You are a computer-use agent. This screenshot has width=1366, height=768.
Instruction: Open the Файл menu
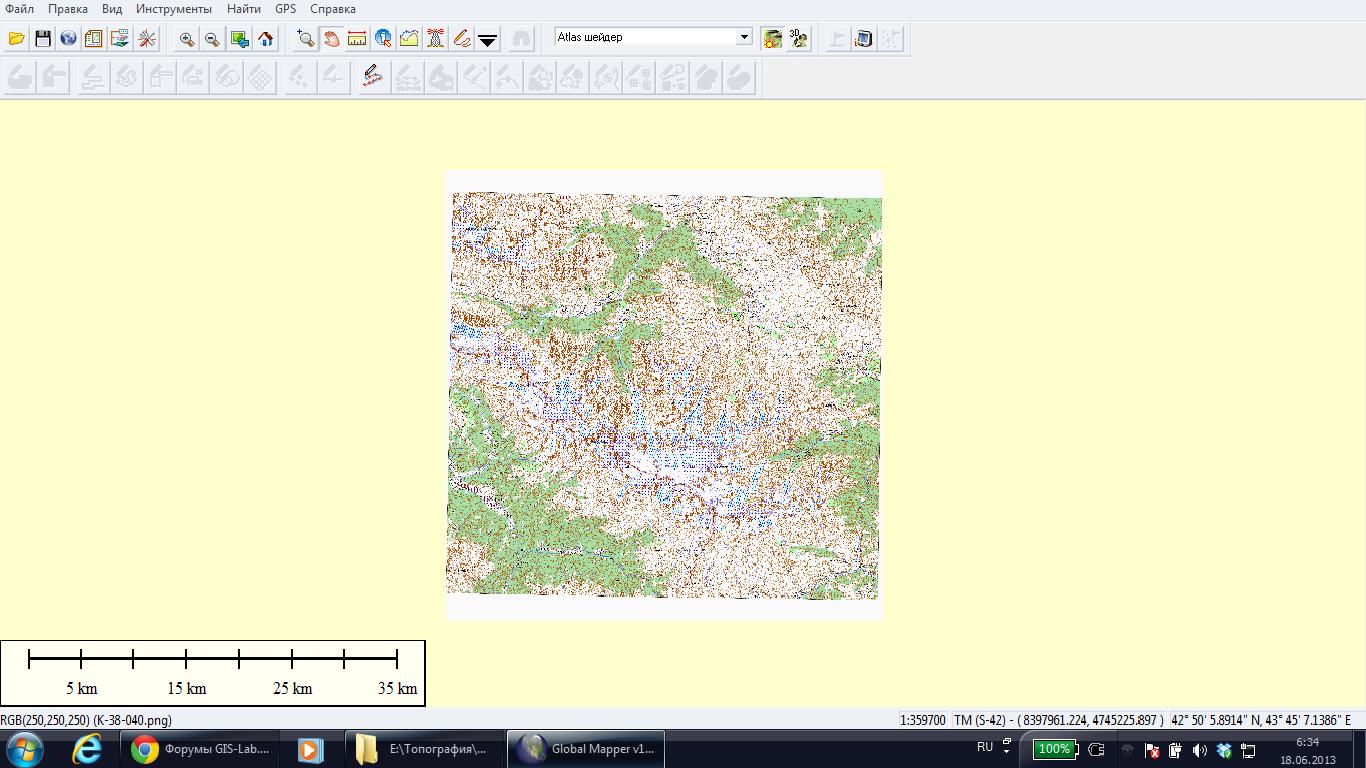click(20, 9)
